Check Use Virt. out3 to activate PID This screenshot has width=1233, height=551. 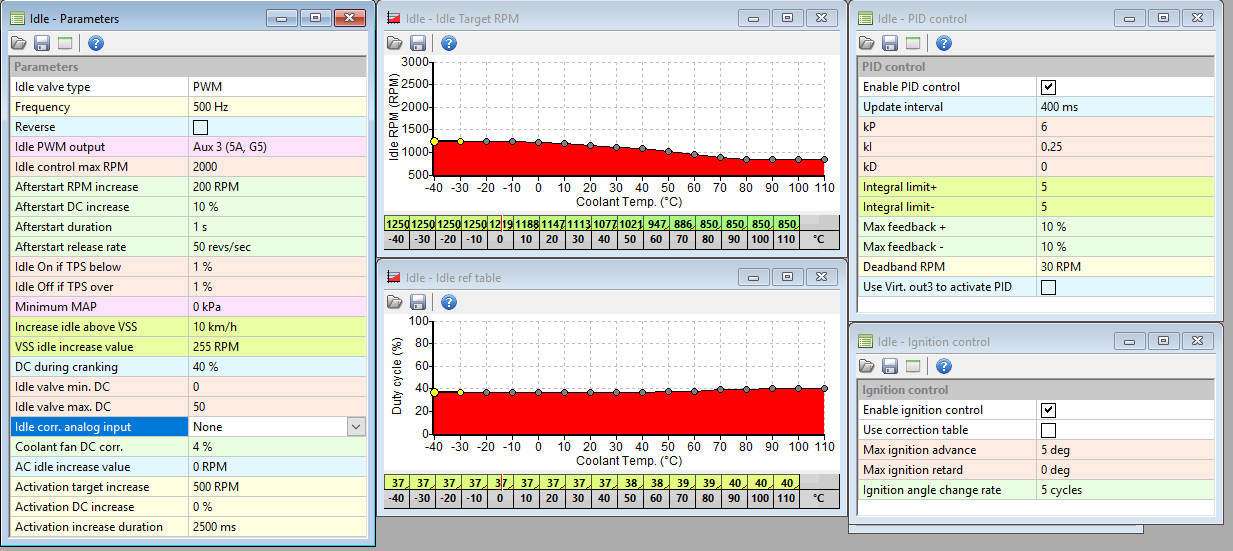click(1048, 288)
